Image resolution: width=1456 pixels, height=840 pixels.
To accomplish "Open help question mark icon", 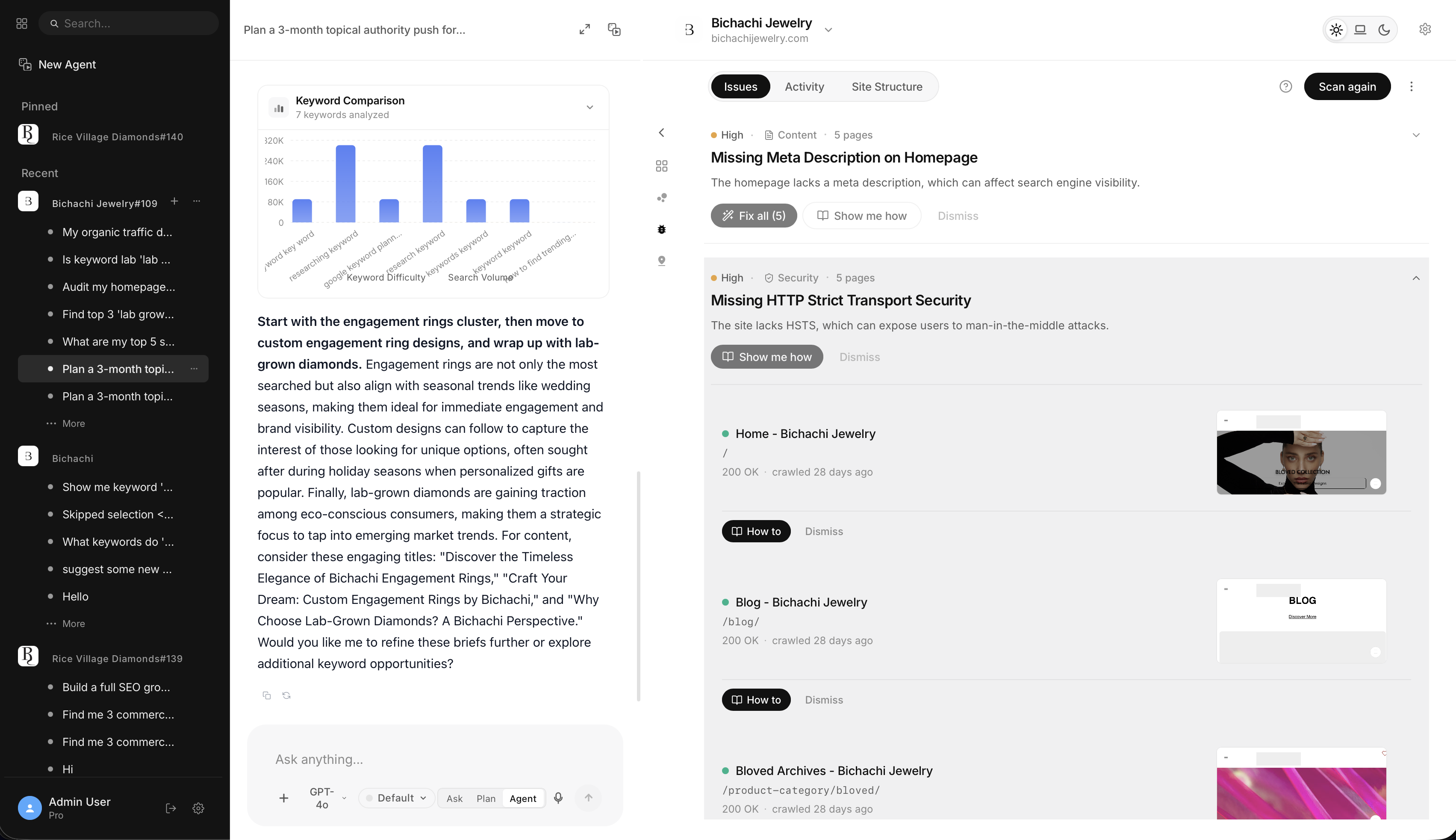I will (x=1285, y=86).
